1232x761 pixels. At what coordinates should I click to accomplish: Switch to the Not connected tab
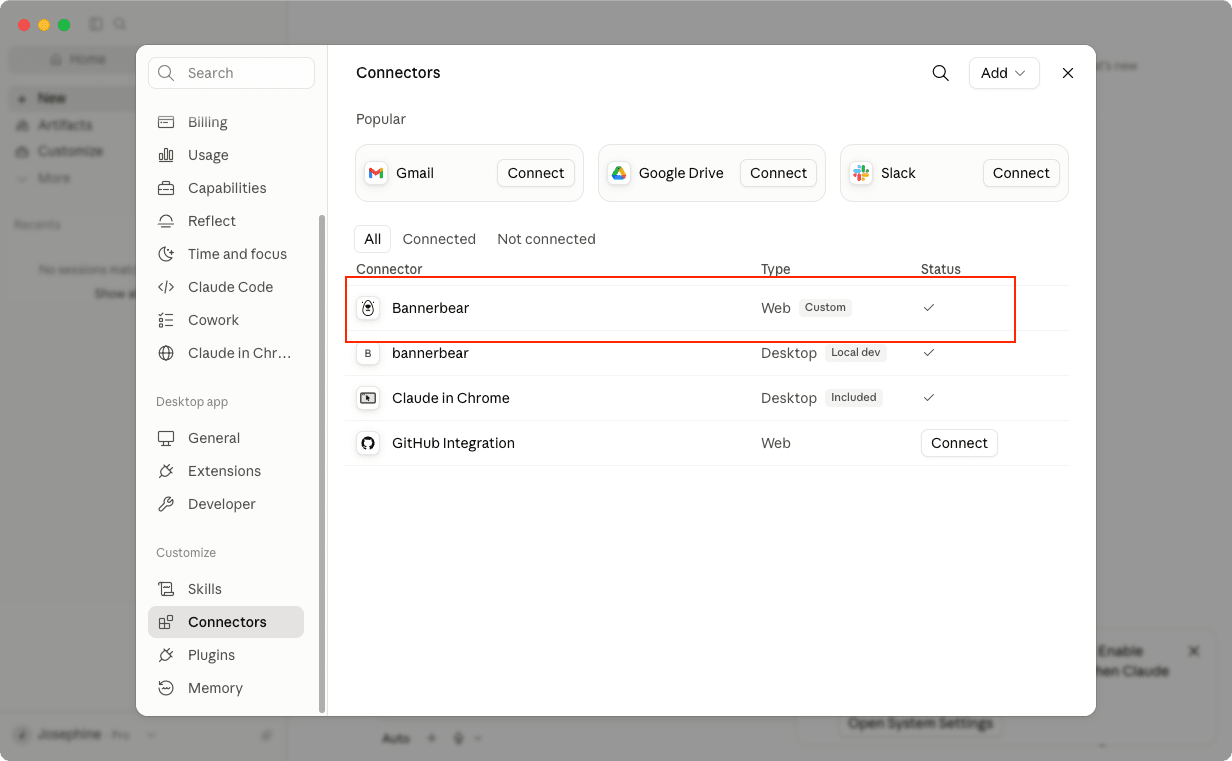[x=546, y=239]
